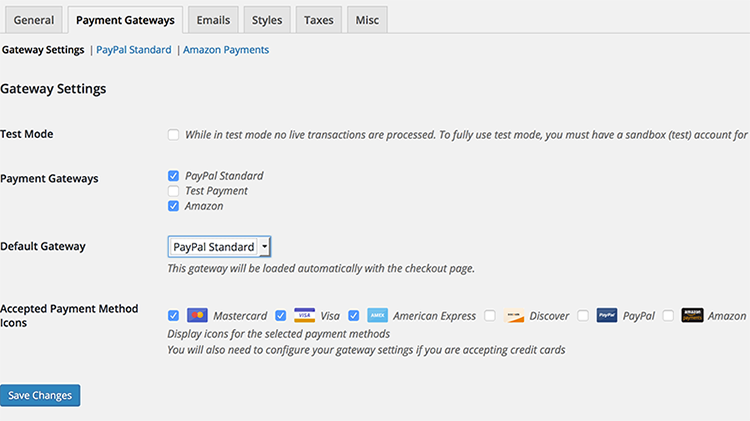The height and width of the screenshot is (421, 750).
Task: Click the Mastercard card icon
Action: click(x=197, y=315)
